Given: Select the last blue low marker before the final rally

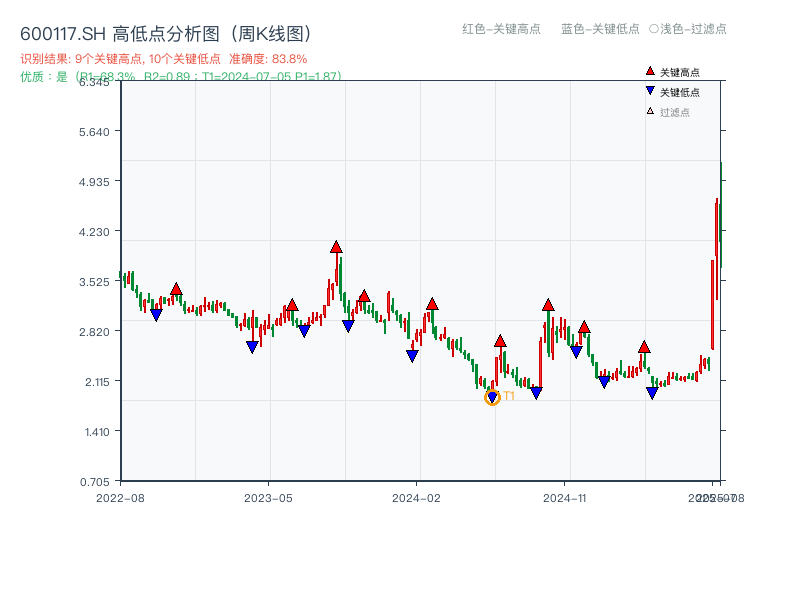Looking at the screenshot, I should 652,393.
